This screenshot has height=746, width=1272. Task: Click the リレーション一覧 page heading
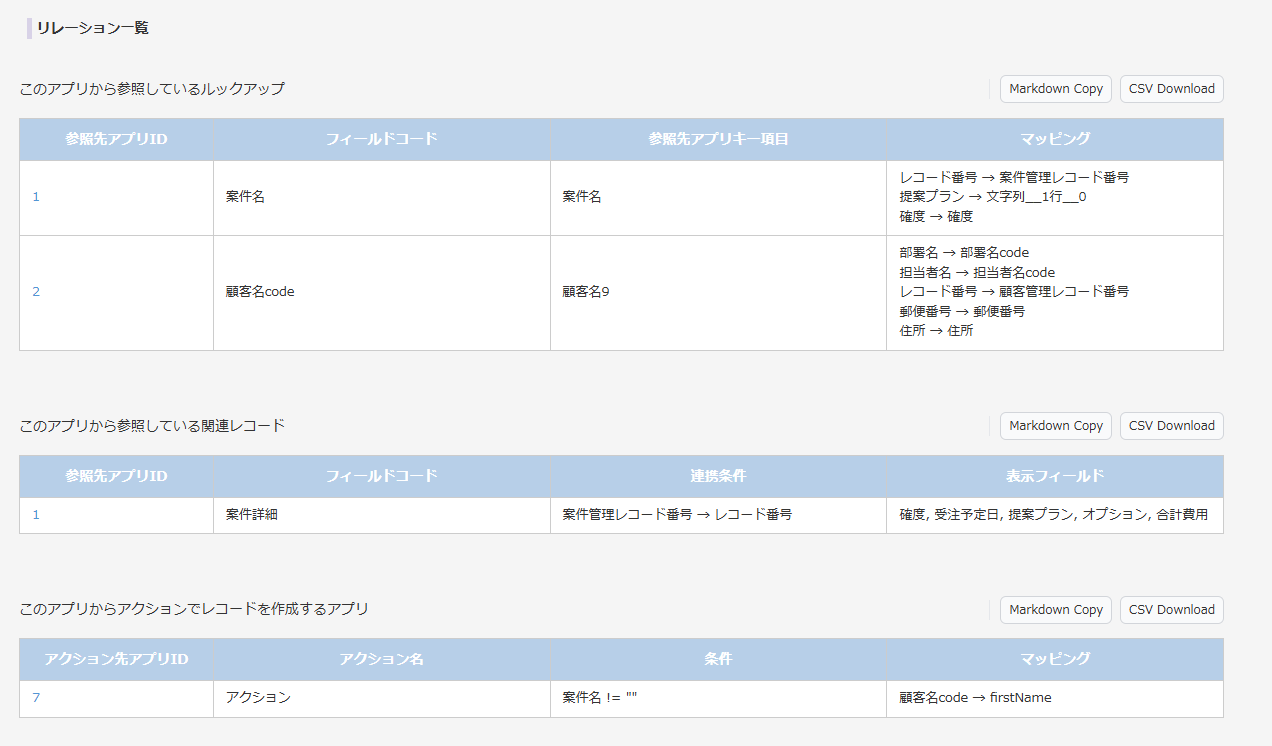(91, 28)
